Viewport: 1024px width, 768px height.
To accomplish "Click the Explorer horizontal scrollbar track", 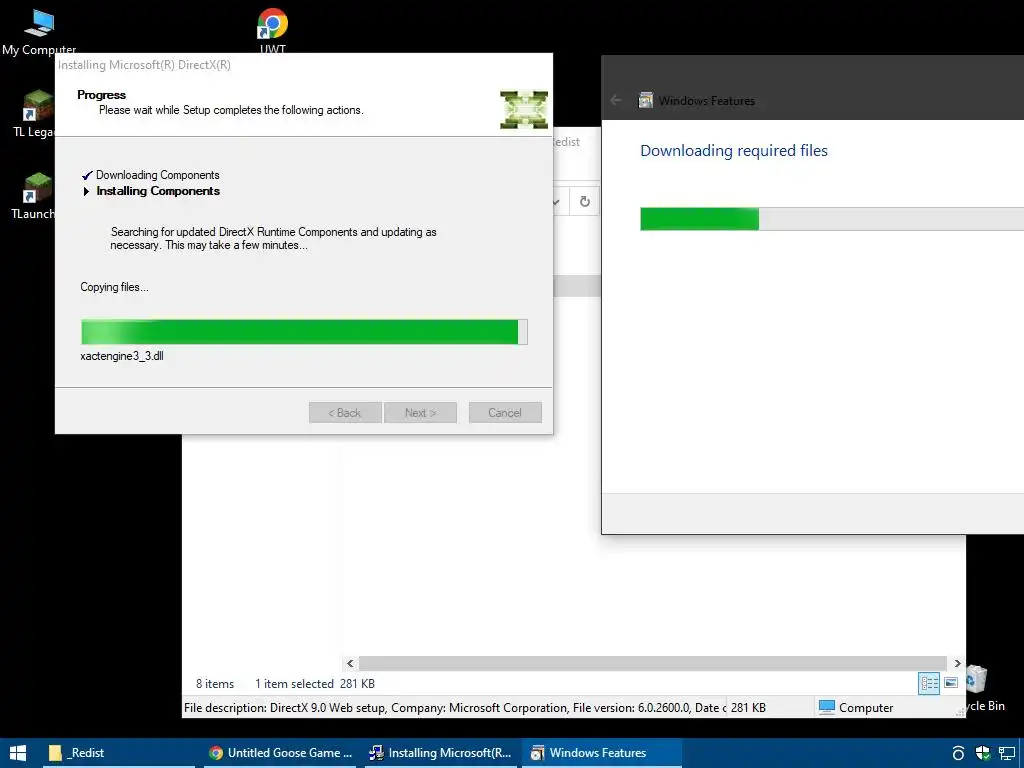I will [653, 663].
